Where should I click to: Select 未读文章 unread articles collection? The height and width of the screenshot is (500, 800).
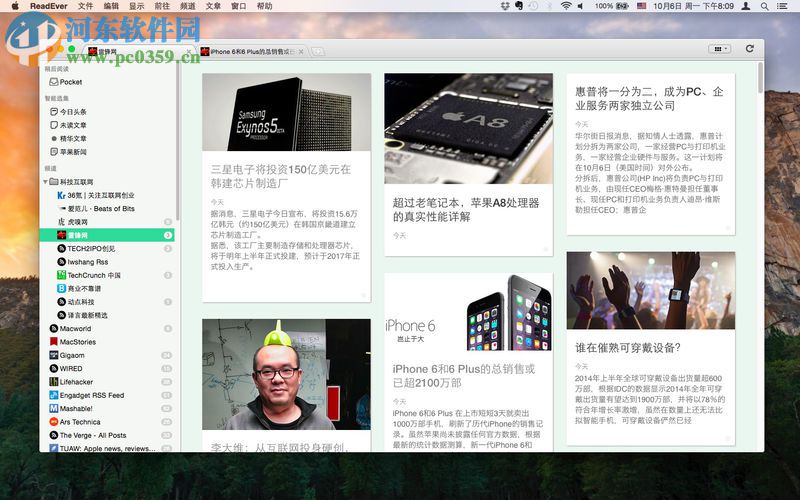tap(68, 125)
